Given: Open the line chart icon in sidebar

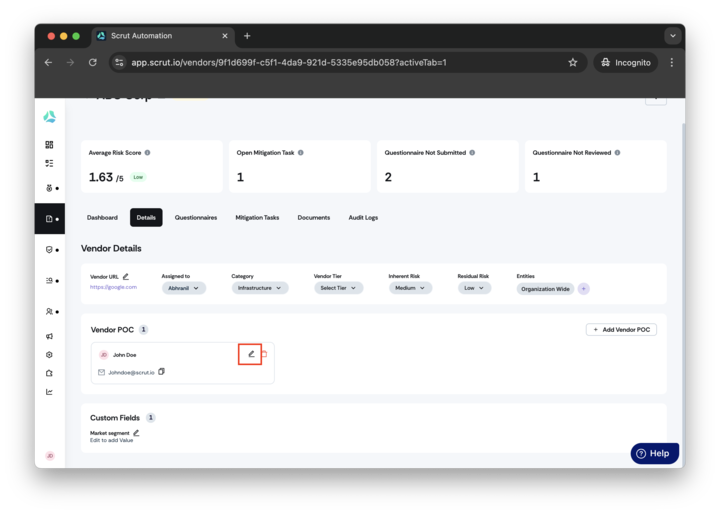Looking at the screenshot, I should coord(49,392).
